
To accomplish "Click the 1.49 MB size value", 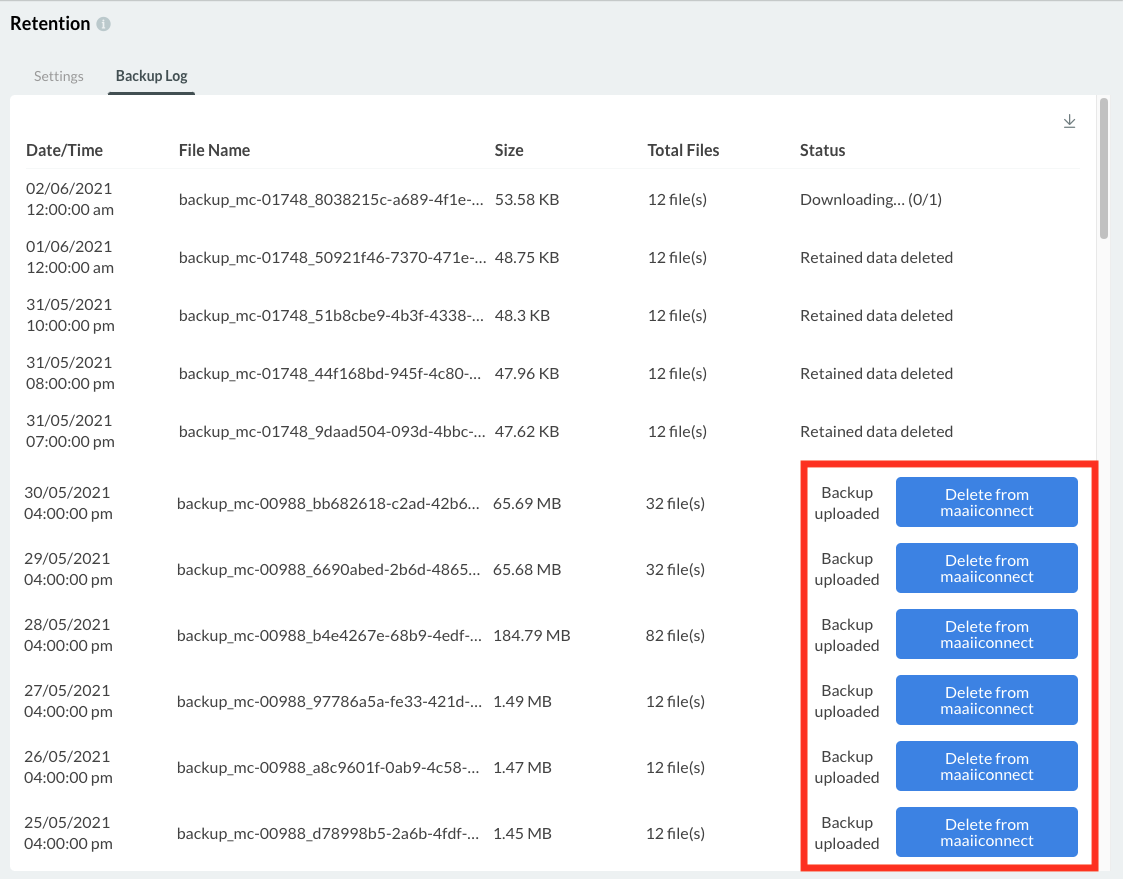I will [x=522, y=701].
